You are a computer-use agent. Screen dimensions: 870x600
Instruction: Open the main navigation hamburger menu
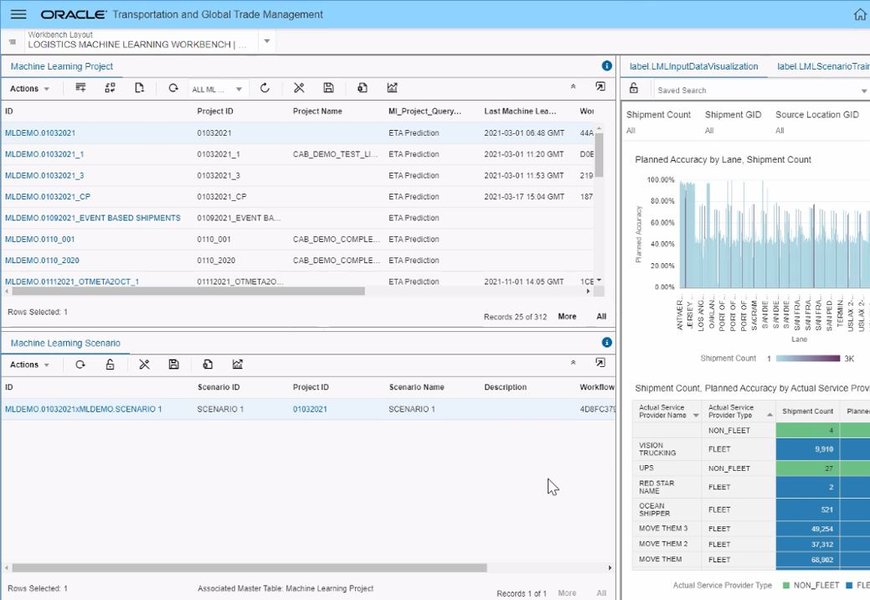(x=17, y=14)
